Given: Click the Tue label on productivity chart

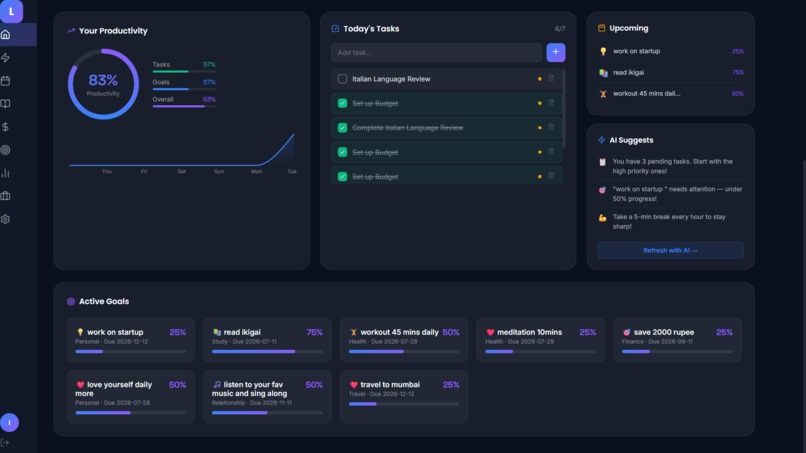Looking at the screenshot, I should (292, 171).
